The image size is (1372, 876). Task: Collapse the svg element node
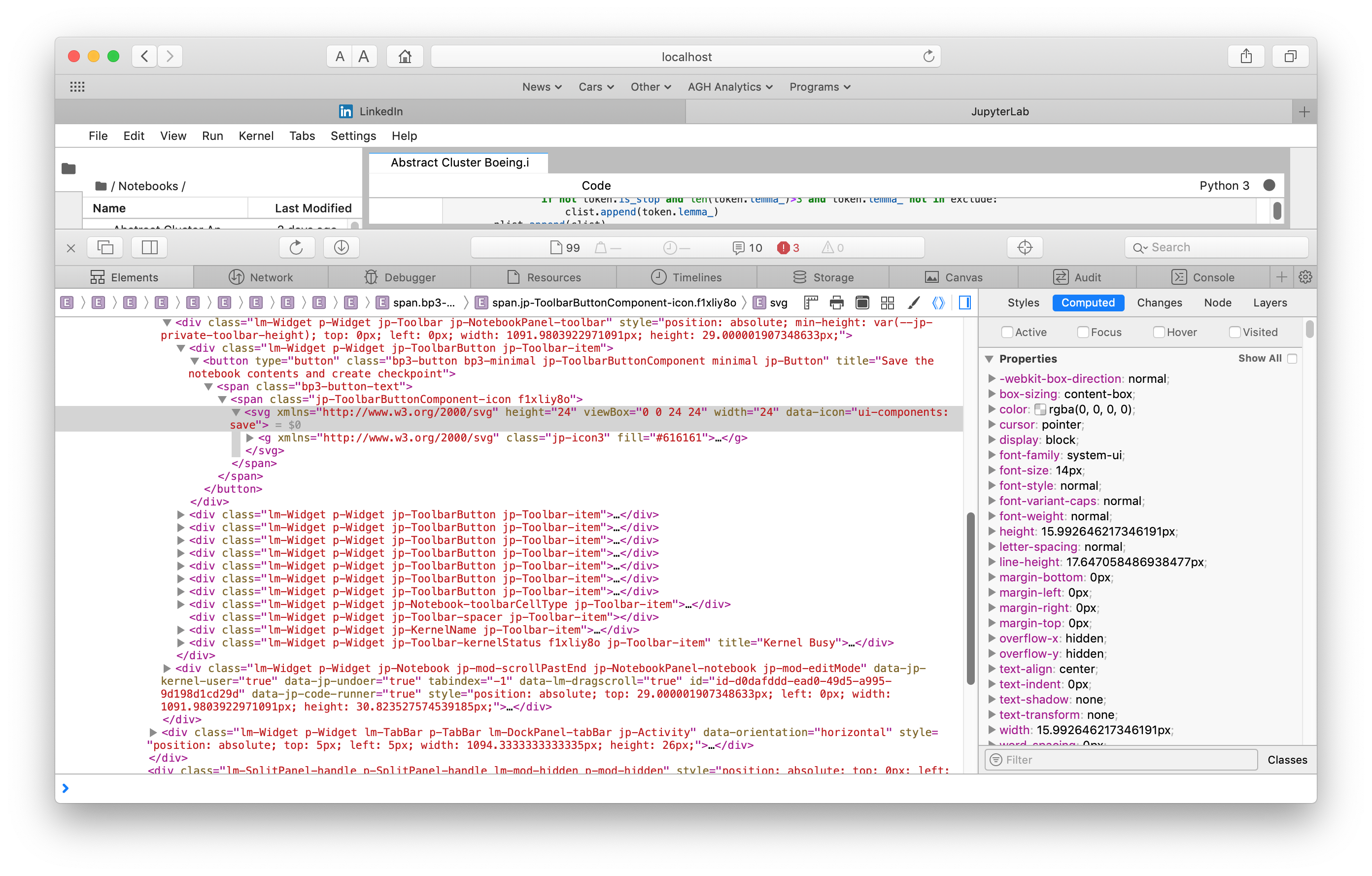tap(236, 412)
